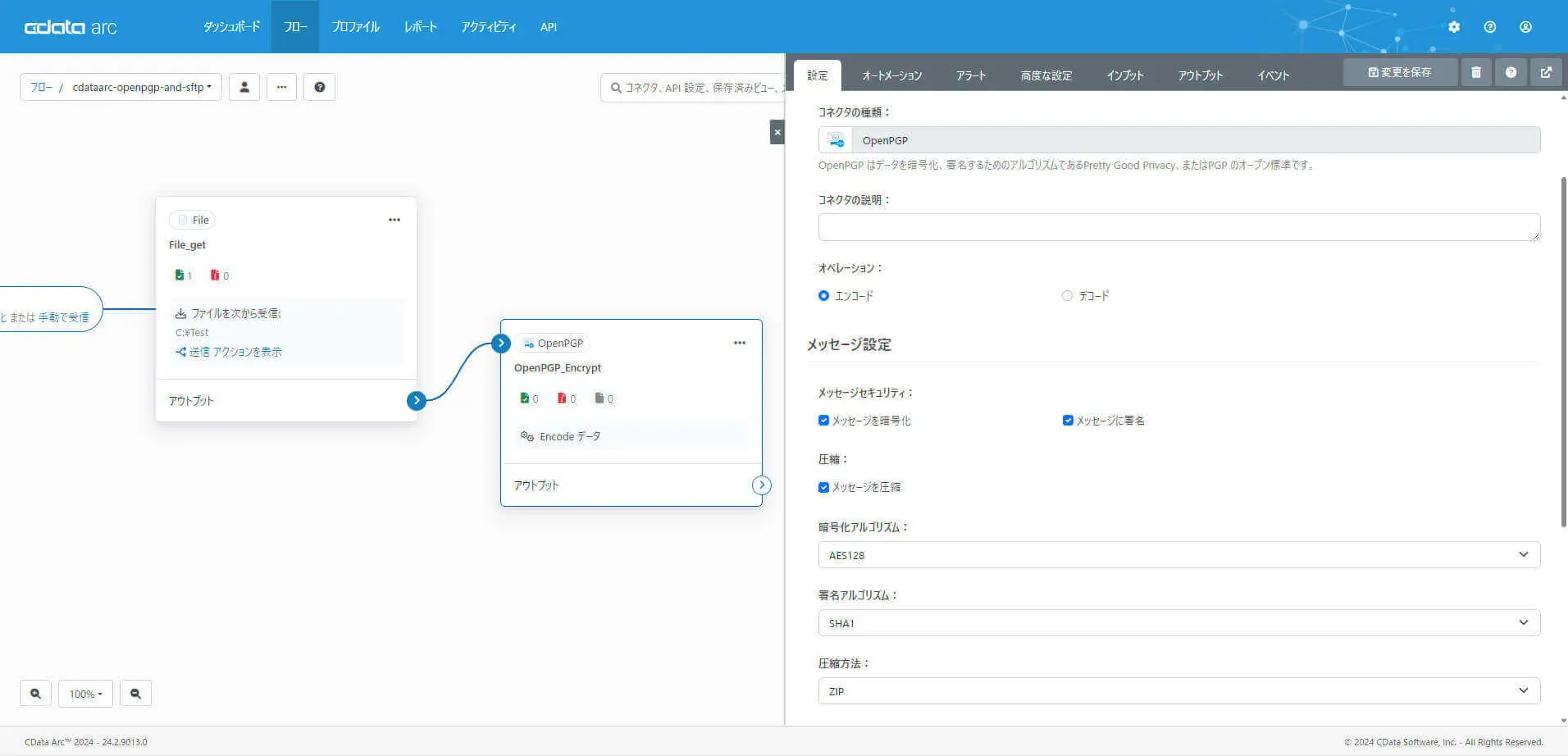Open the 100% zoom level dropdown
The width and height of the screenshot is (1568, 756).
[85, 694]
